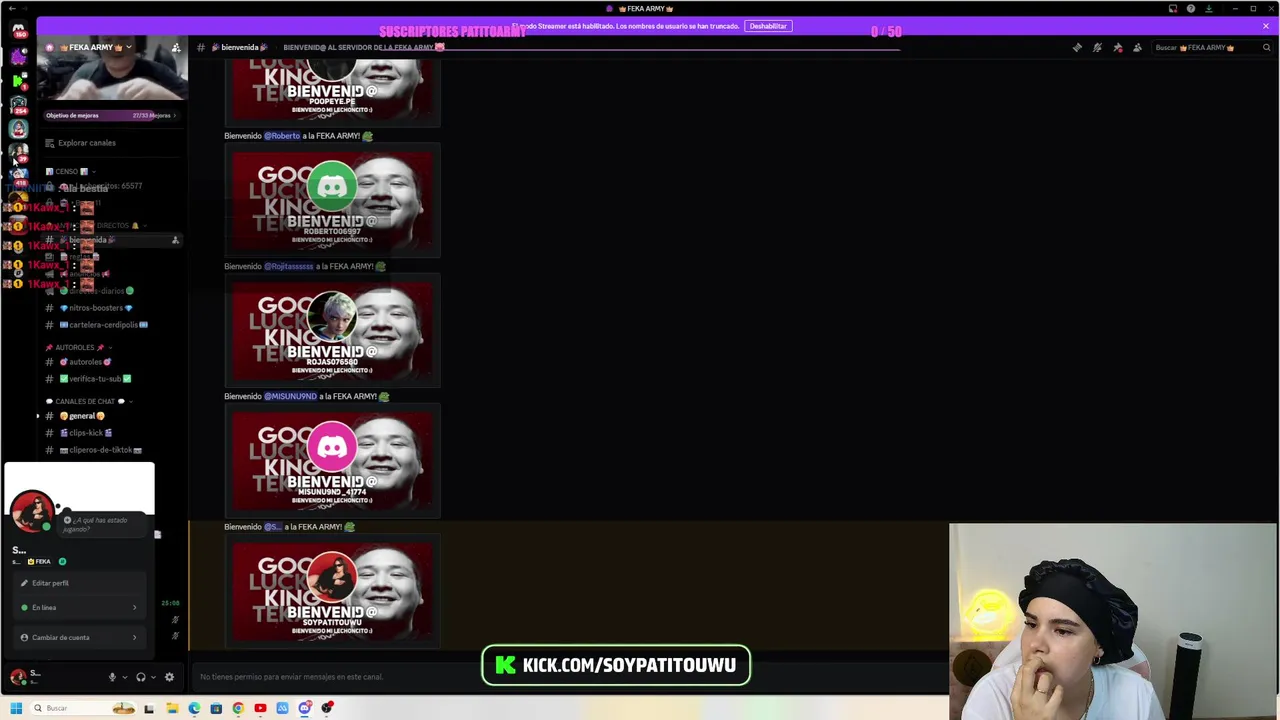The image size is (1280, 720).
Task: Open the verifica-tu-sub channel
Action: (95, 379)
